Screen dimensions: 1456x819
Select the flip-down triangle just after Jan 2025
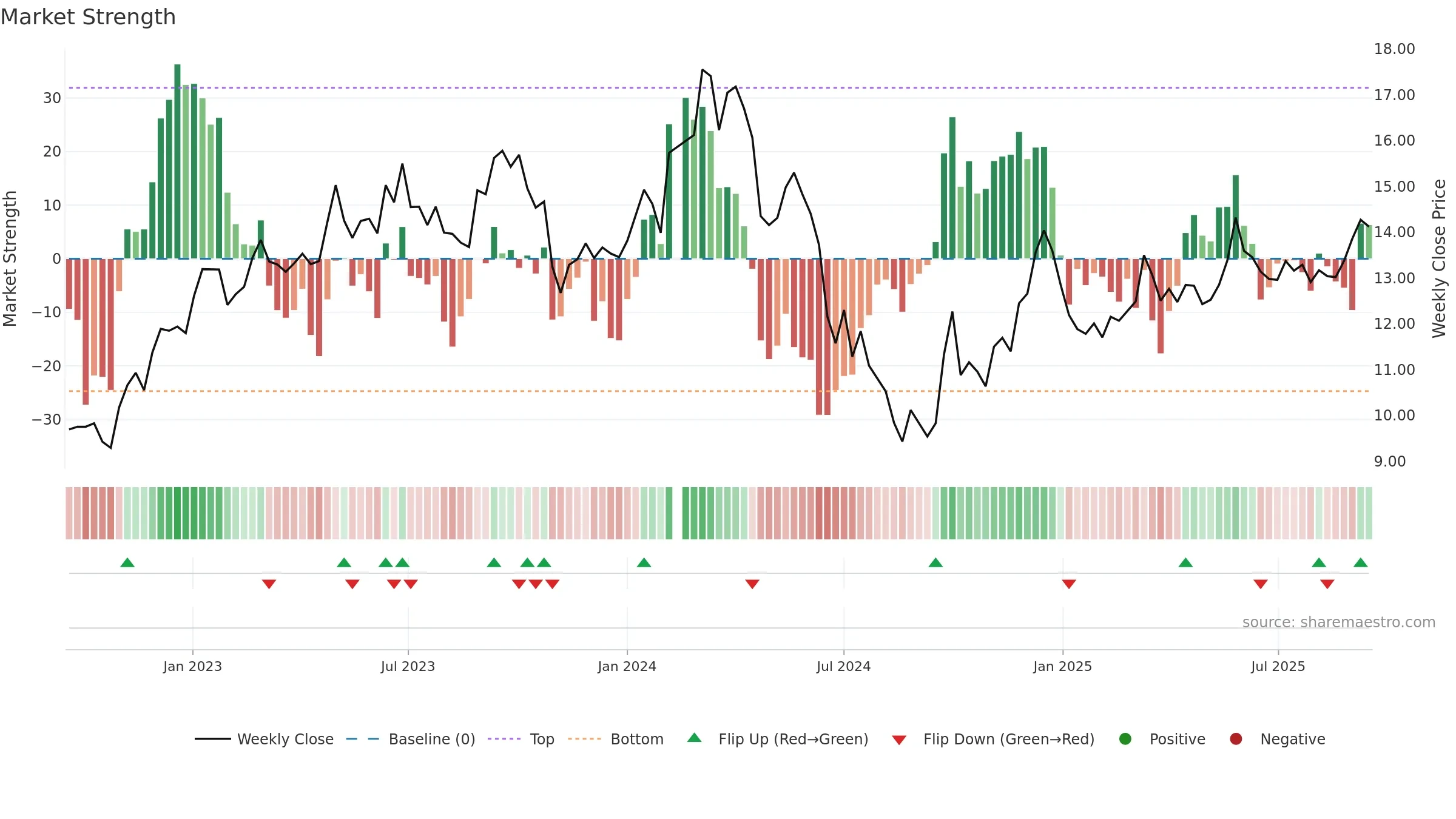pos(1069,584)
